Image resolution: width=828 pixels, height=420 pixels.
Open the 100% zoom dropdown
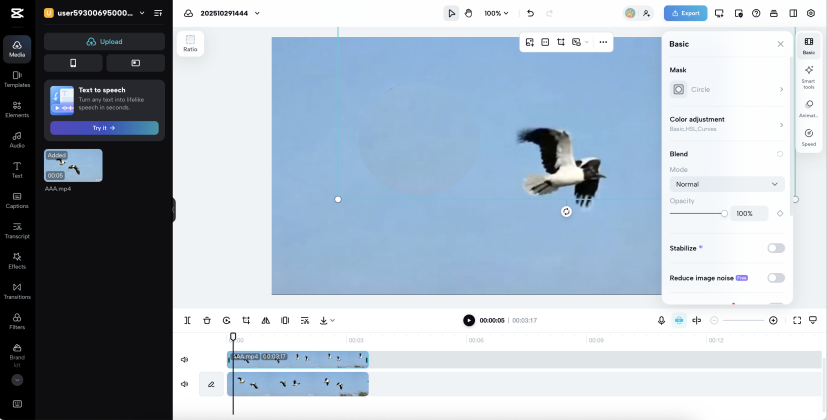(x=496, y=13)
